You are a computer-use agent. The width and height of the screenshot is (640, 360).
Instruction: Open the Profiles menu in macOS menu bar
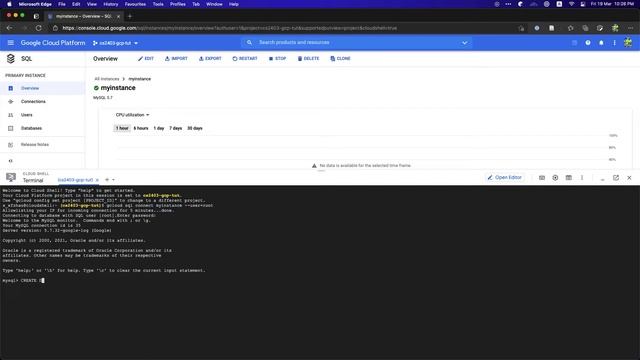coord(178,4)
